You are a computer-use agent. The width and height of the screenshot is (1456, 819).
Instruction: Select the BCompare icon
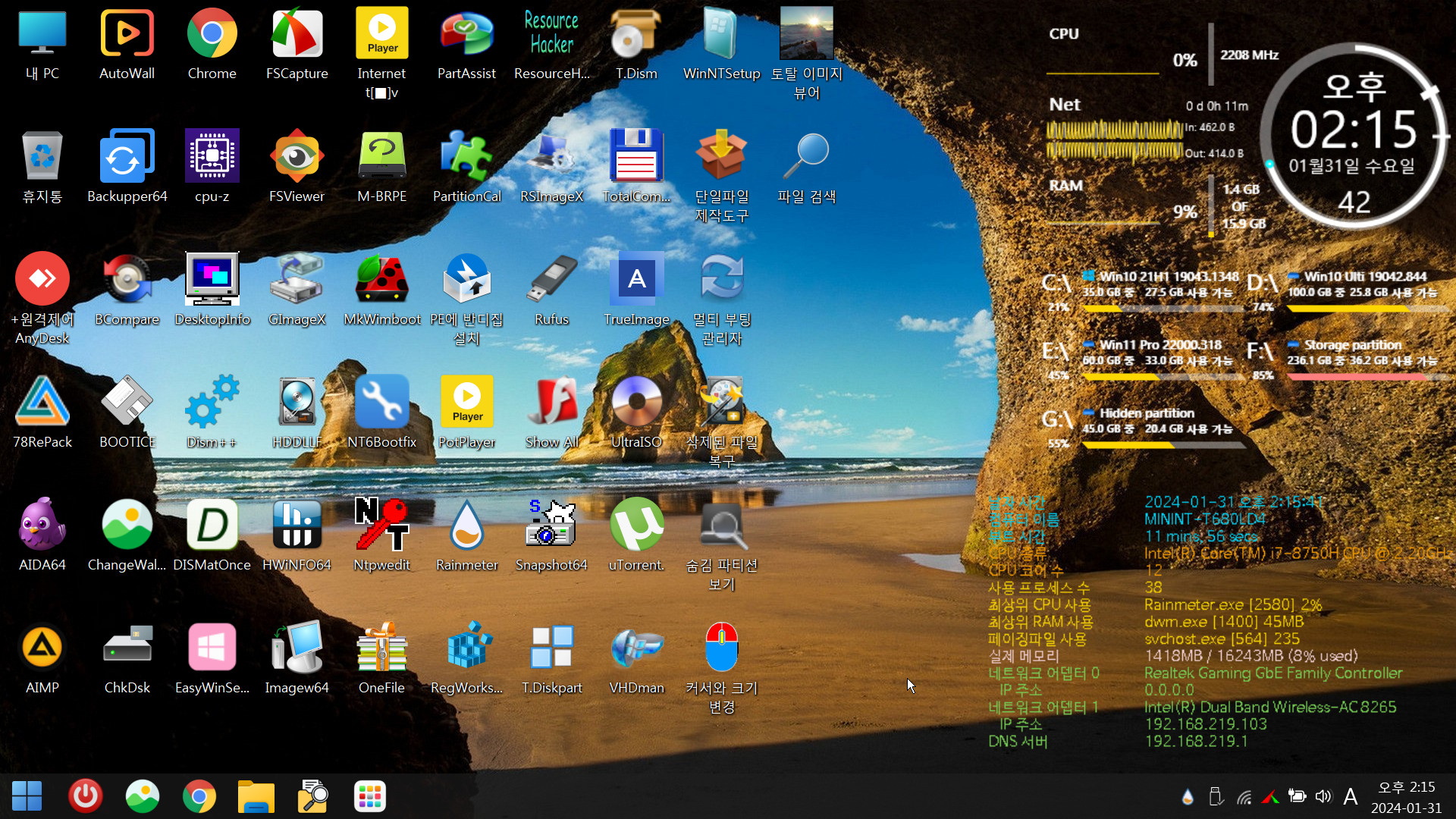click(x=127, y=290)
